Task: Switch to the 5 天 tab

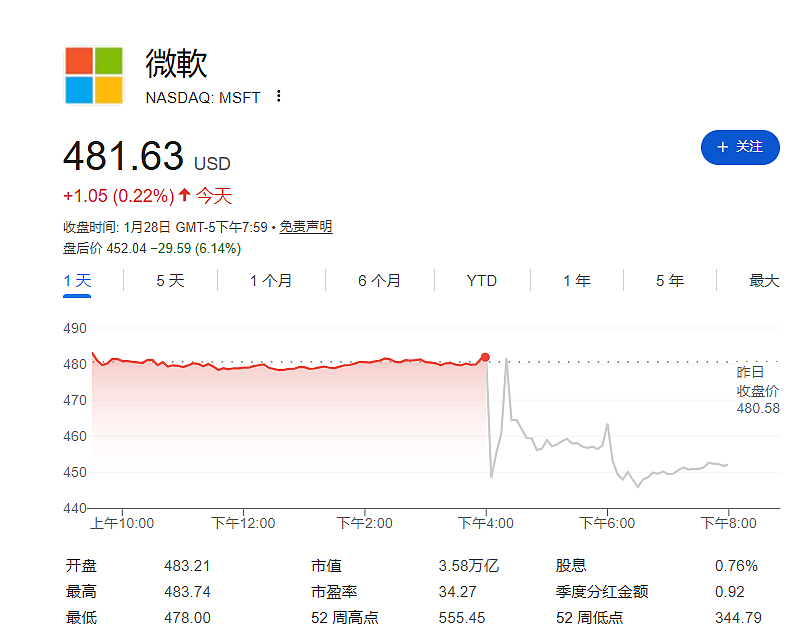Action: [x=170, y=281]
